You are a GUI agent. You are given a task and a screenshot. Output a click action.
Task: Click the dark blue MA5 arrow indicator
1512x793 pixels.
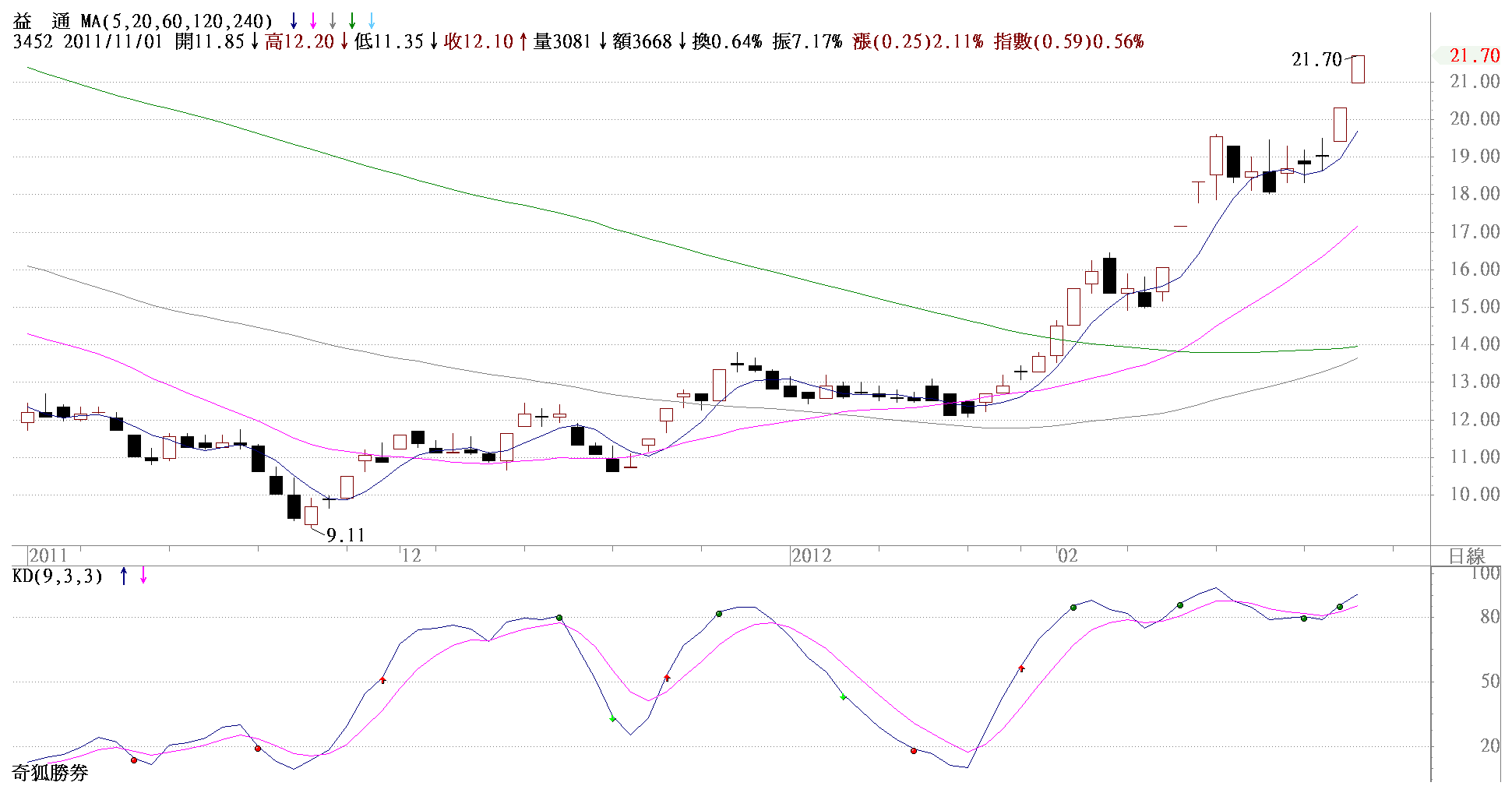click(x=294, y=22)
